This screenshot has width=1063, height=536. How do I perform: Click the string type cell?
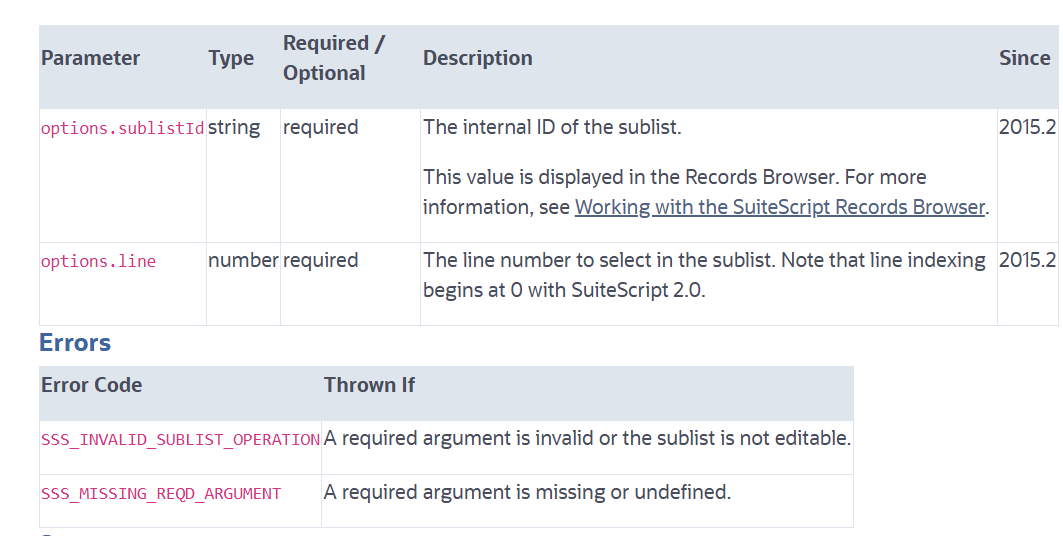coord(234,128)
